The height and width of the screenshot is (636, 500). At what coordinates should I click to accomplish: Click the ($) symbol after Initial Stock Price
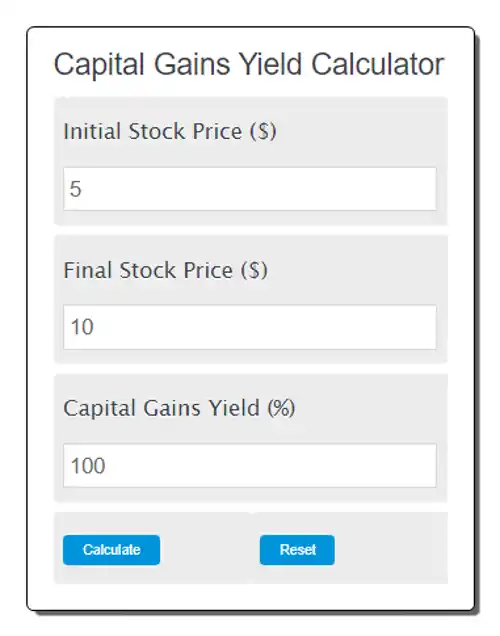[264, 131]
